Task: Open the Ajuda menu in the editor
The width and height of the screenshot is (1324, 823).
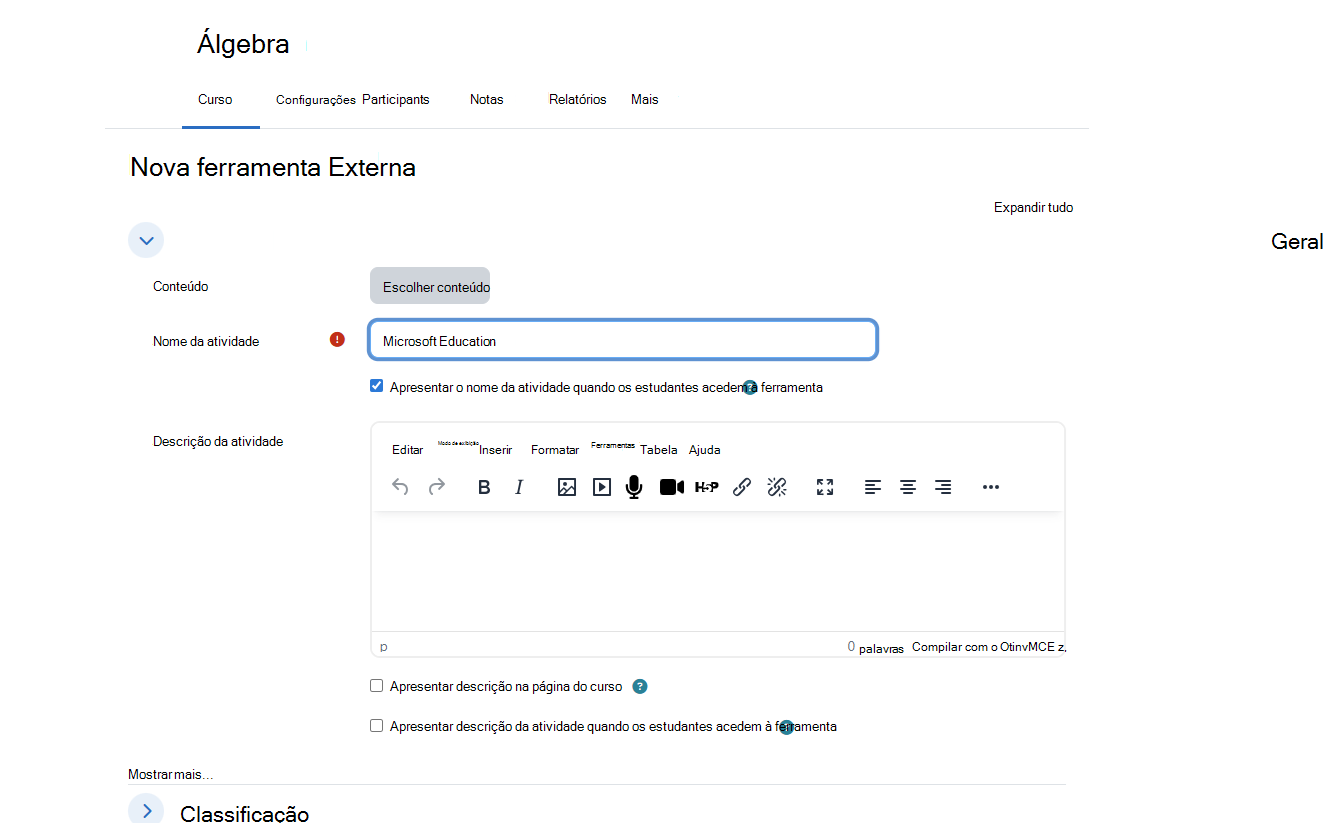Action: click(x=704, y=450)
